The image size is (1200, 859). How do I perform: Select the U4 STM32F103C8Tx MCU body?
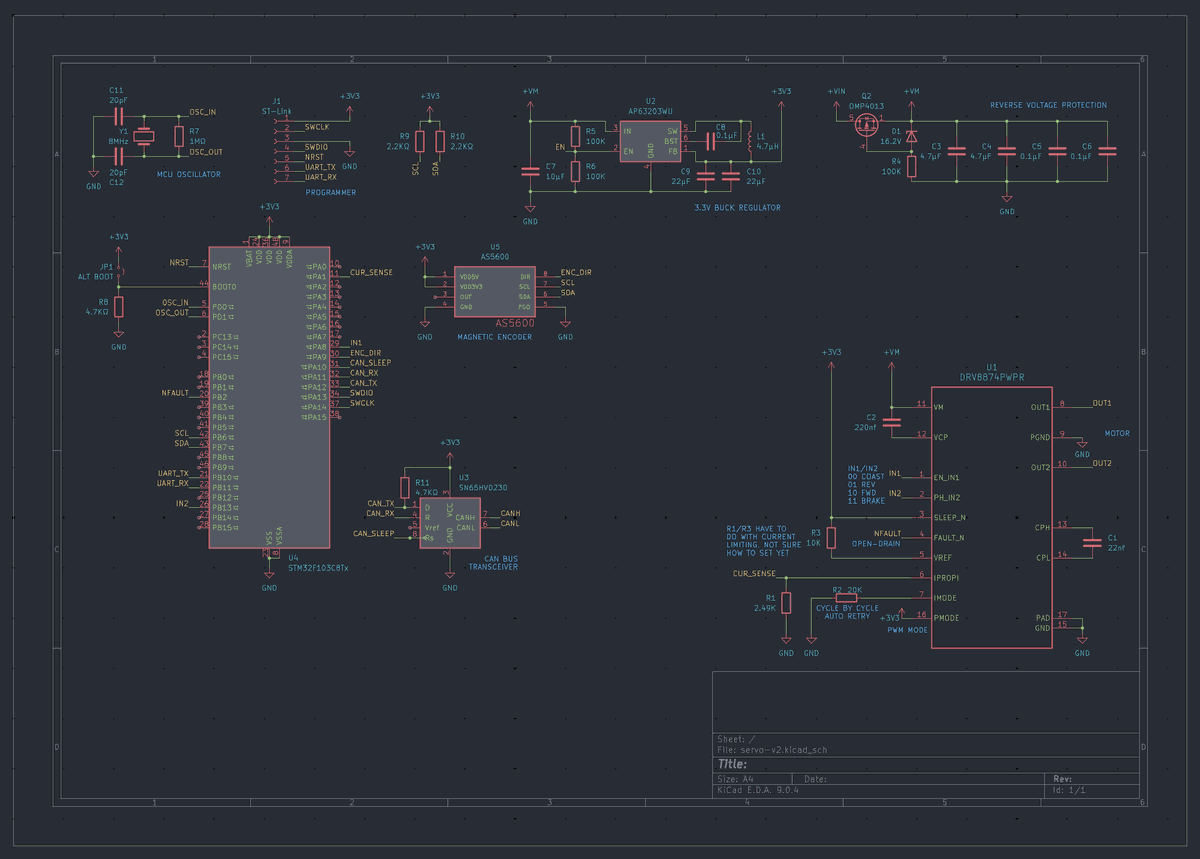tap(269, 397)
